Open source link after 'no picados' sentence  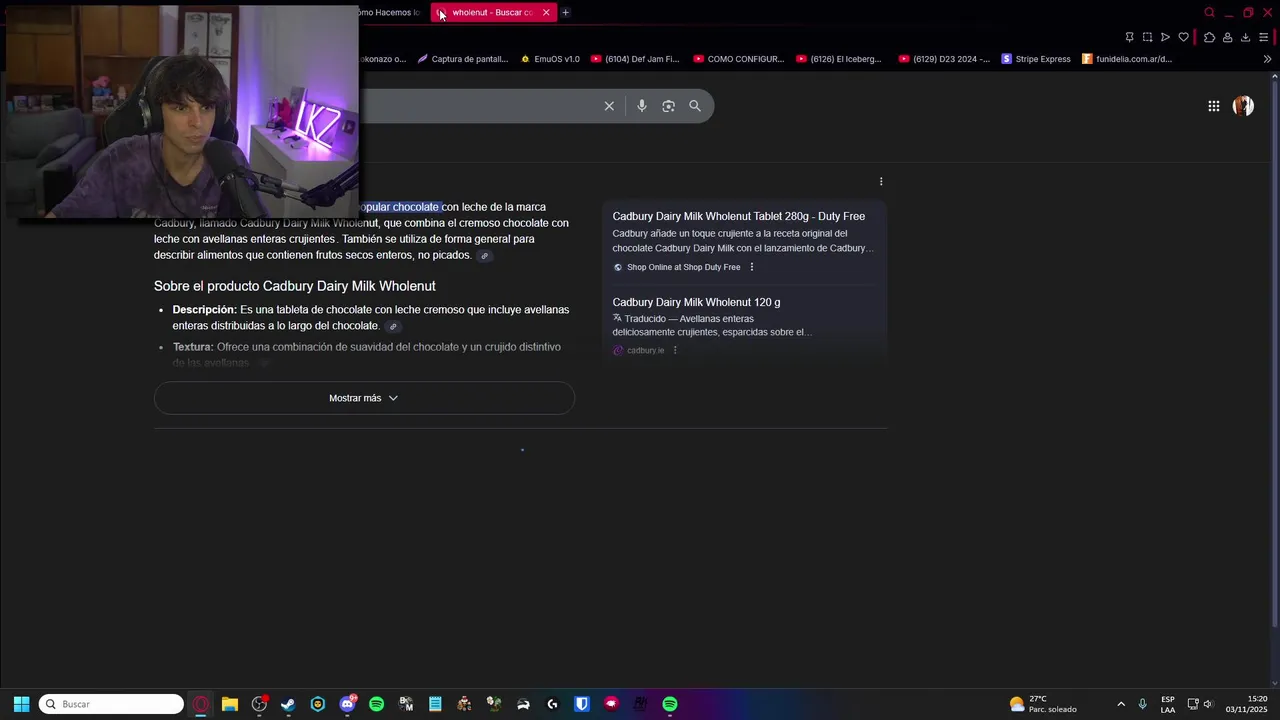(485, 256)
